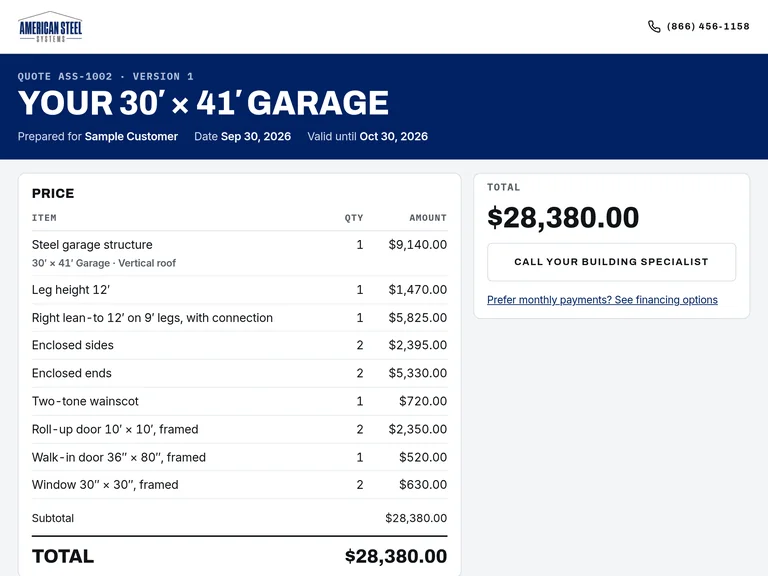The width and height of the screenshot is (768, 576).
Task: Click the $720.00 amount
Action: click(423, 401)
